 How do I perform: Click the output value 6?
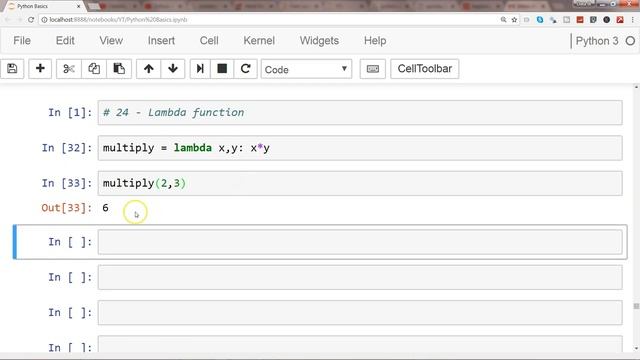[105, 208]
